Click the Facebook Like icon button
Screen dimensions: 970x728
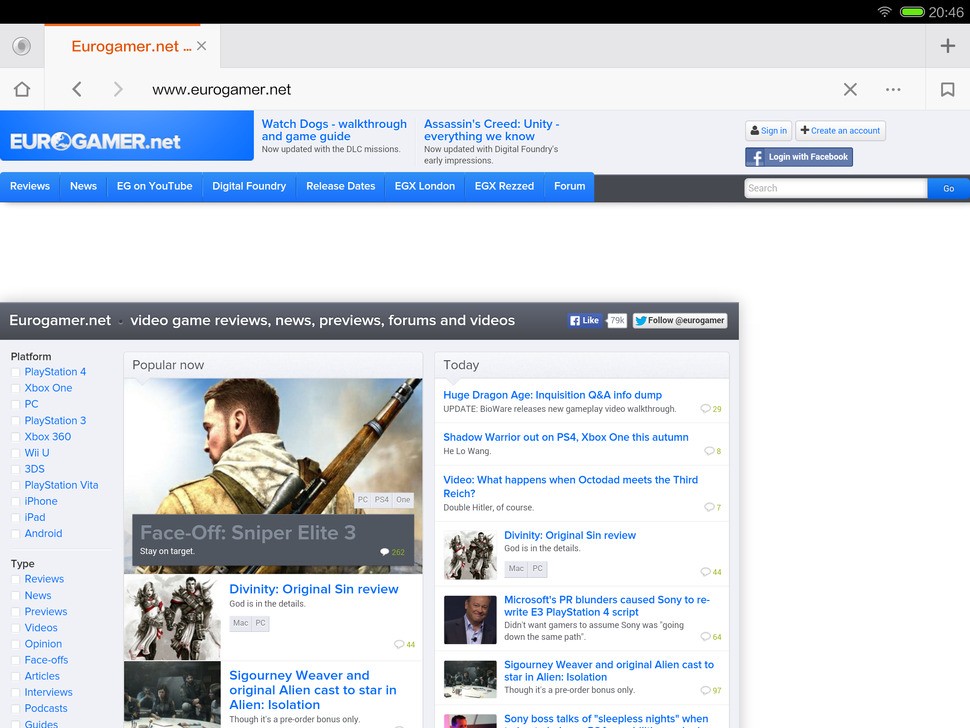coord(585,321)
